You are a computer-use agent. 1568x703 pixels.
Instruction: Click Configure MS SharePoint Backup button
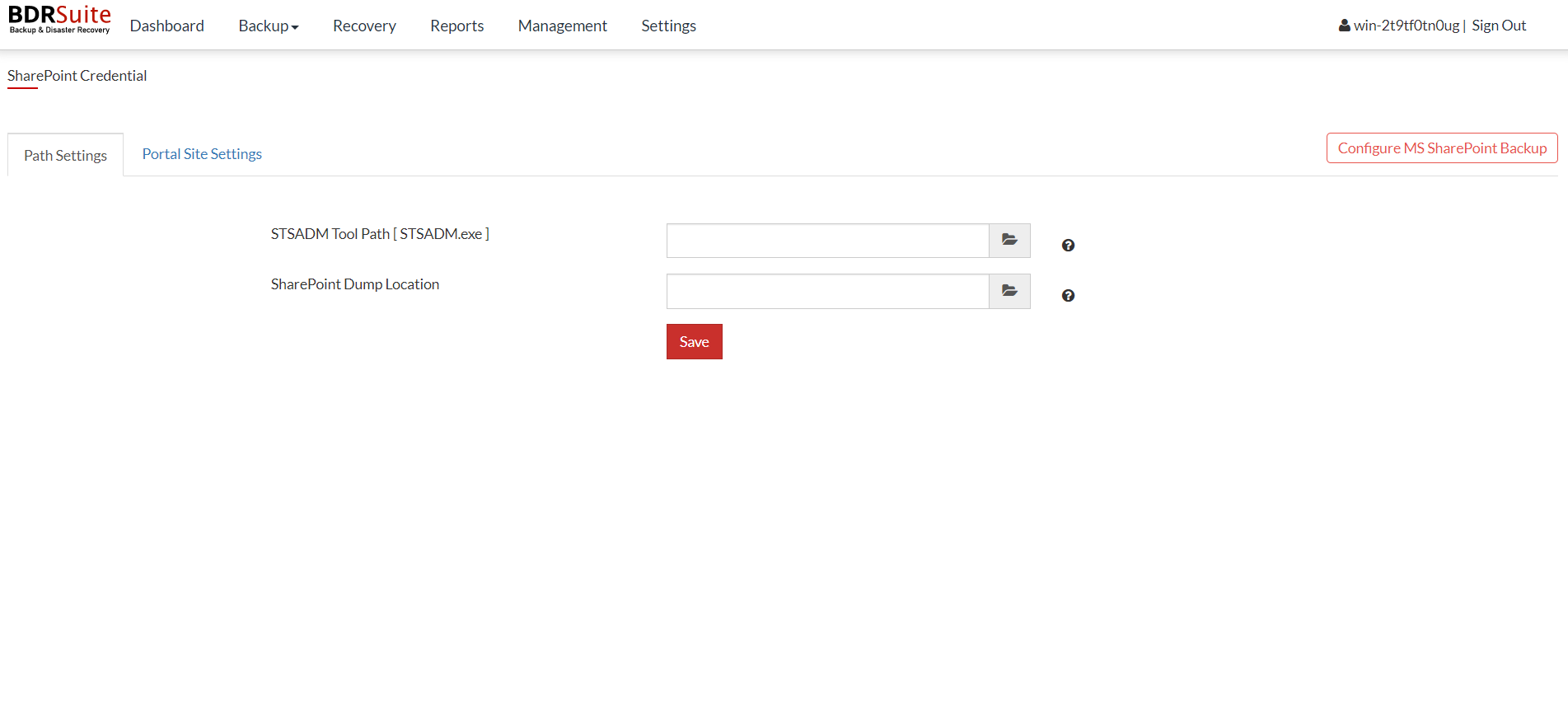(x=1442, y=148)
